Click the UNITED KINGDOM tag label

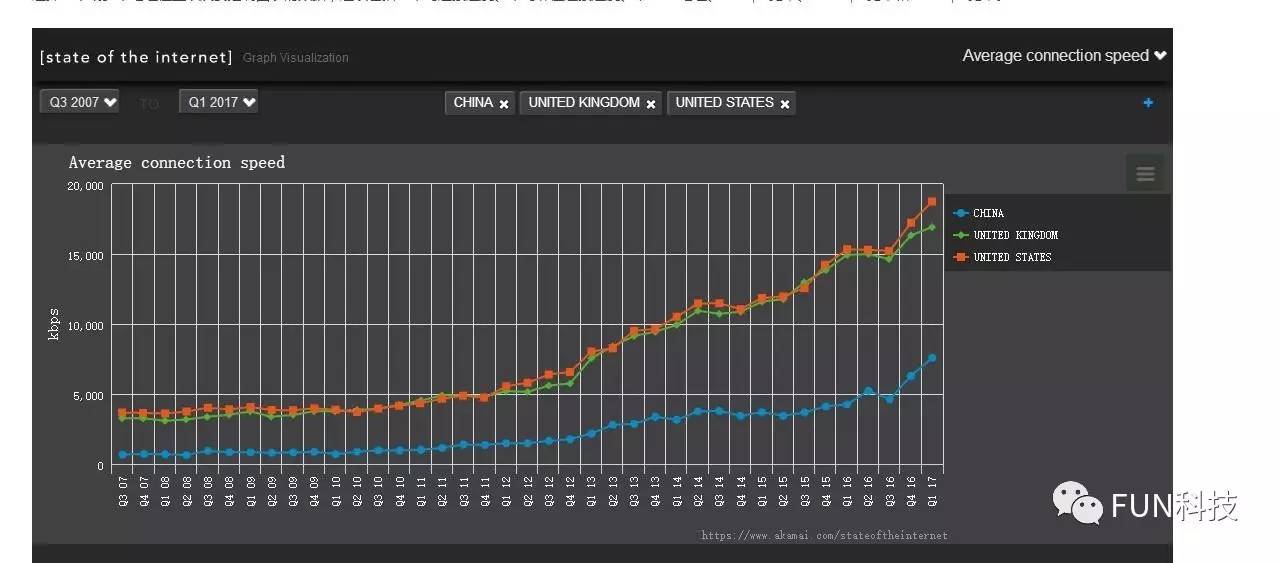pyautogui.click(x=584, y=102)
